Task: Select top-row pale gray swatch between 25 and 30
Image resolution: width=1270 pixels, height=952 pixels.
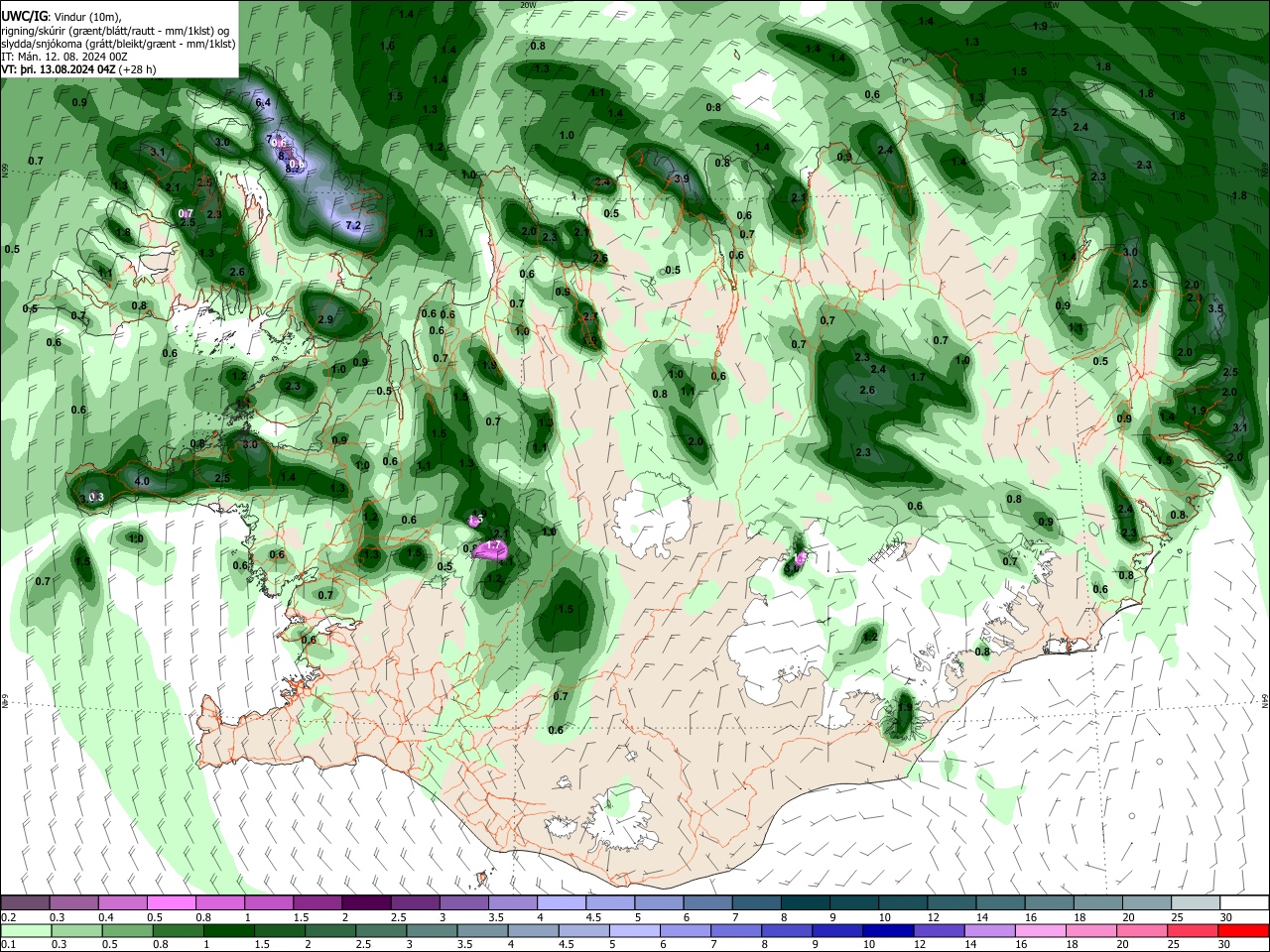Action: tap(1196, 902)
